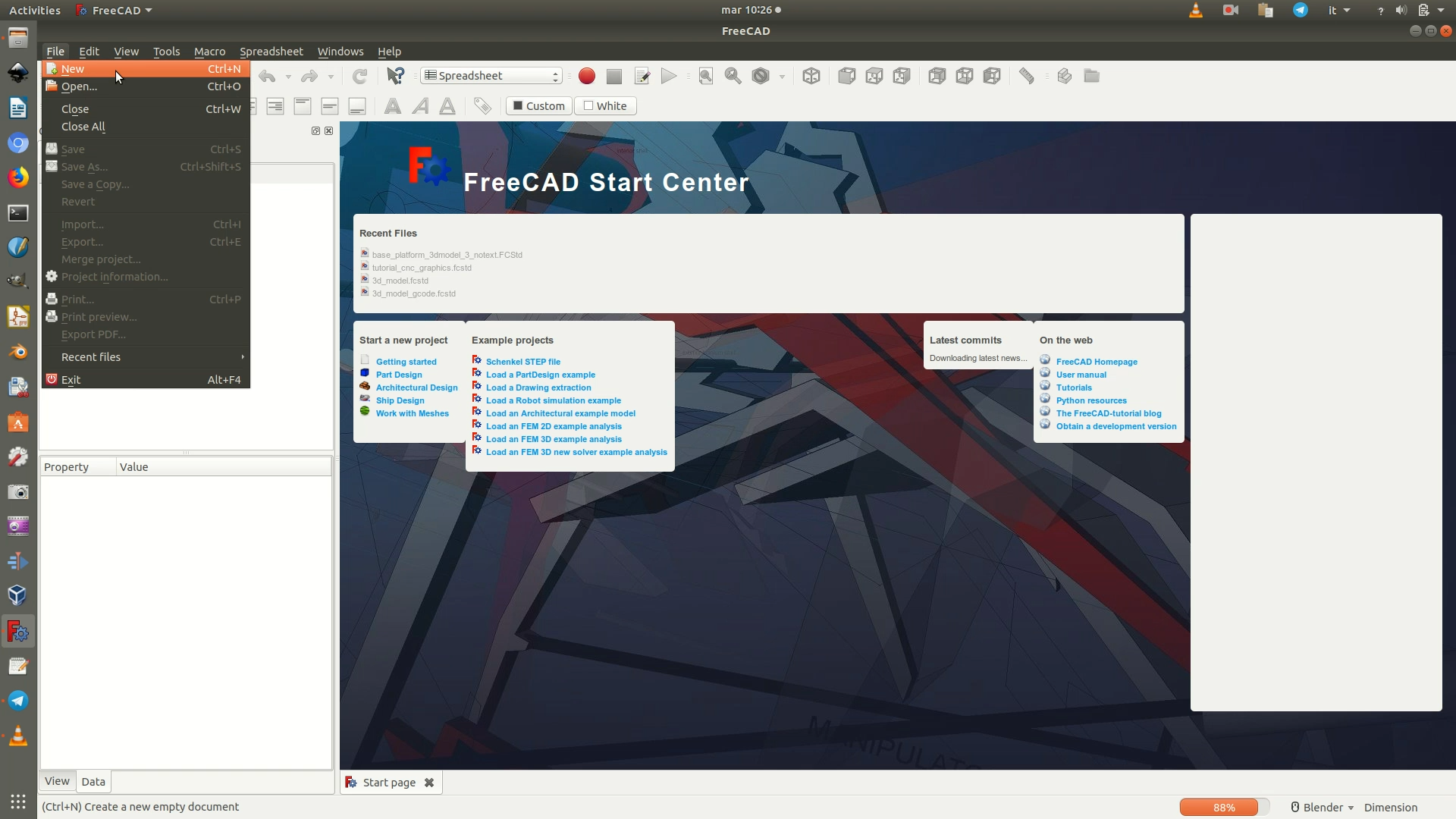This screenshot has width=1456, height=819.
Task: Set bottom view icon
Action: coord(965,76)
